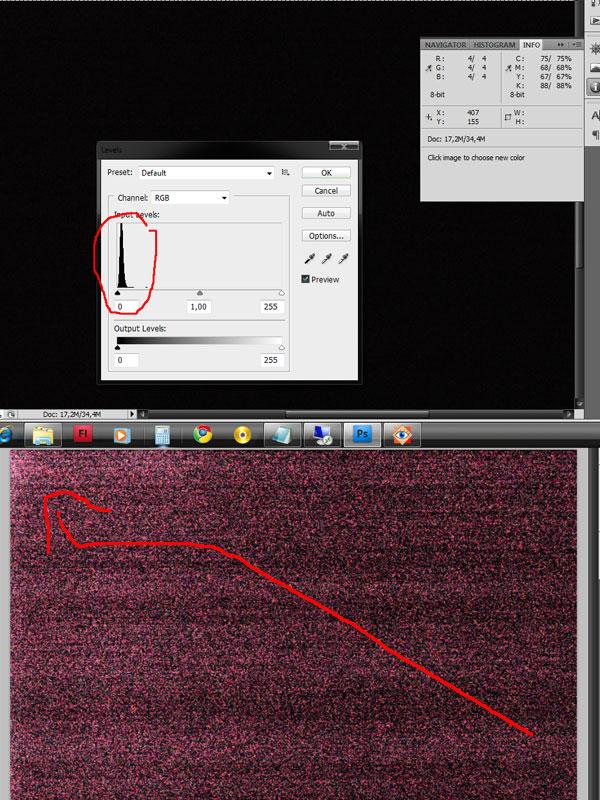Open the Preset dropdown showing Default
The width and height of the screenshot is (600, 800).
206,173
